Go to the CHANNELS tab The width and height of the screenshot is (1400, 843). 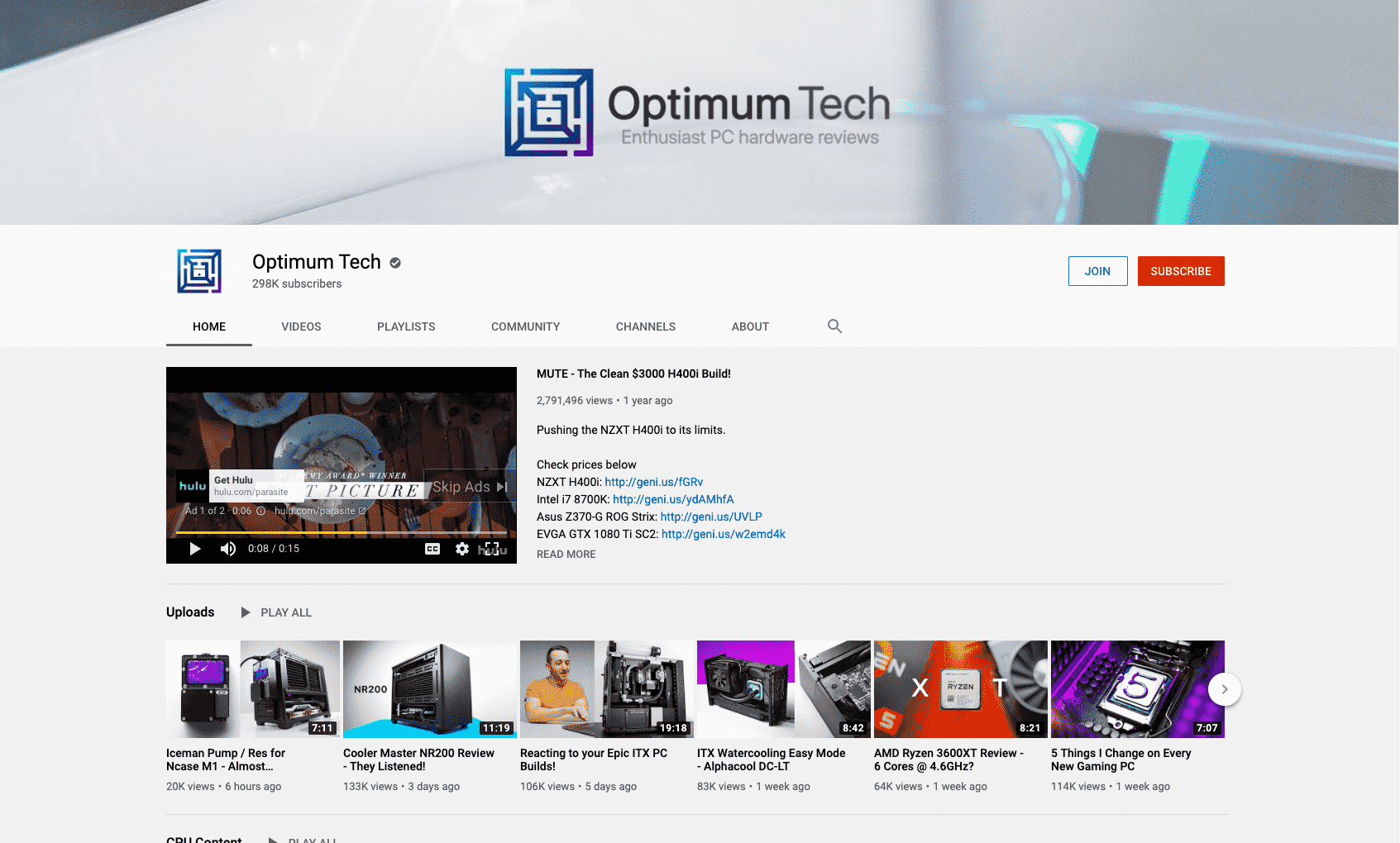coord(646,326)
